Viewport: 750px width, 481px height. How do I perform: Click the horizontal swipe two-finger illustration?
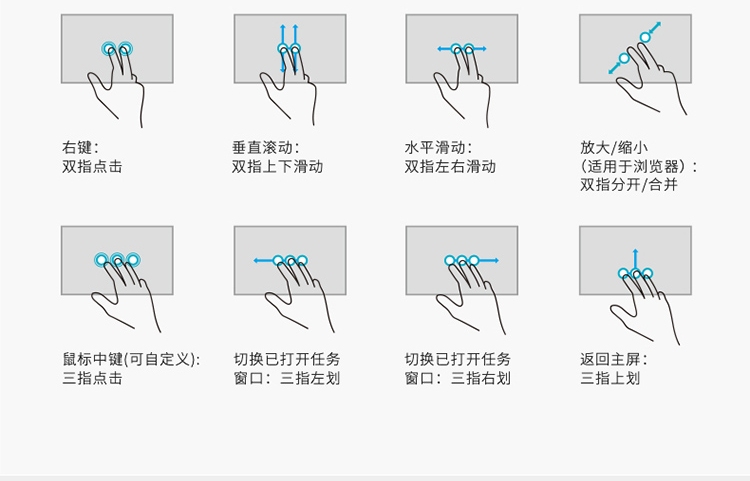[462, 70]
